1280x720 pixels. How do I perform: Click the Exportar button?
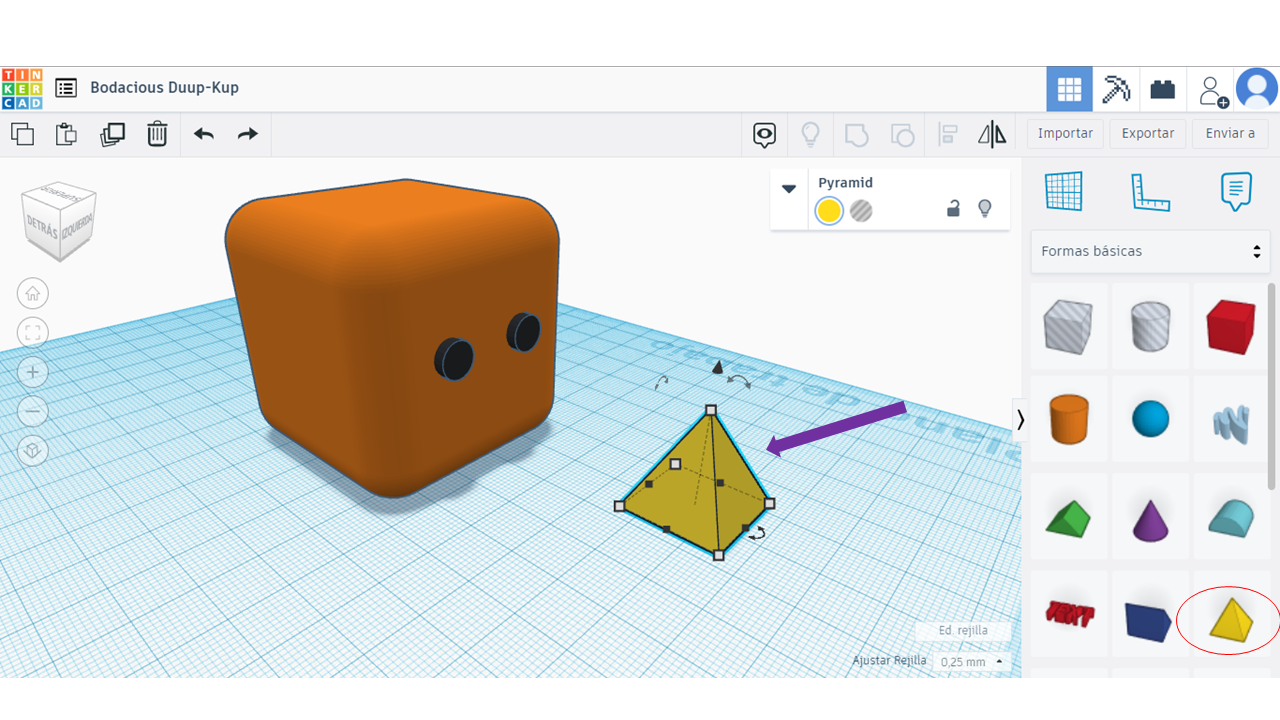tap(1148, 134)
